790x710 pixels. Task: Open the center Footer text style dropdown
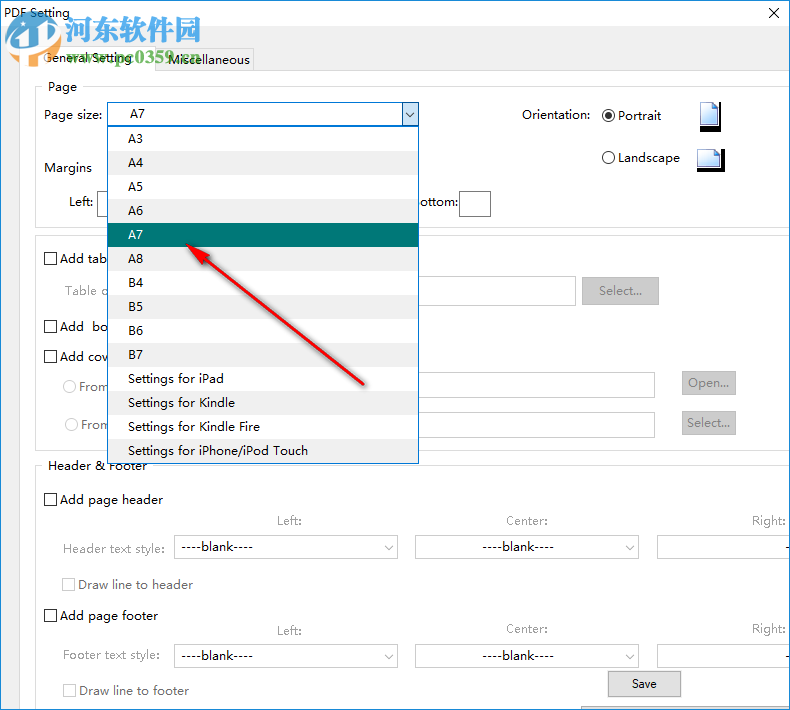pyautogui.click(x=526, y=656)
